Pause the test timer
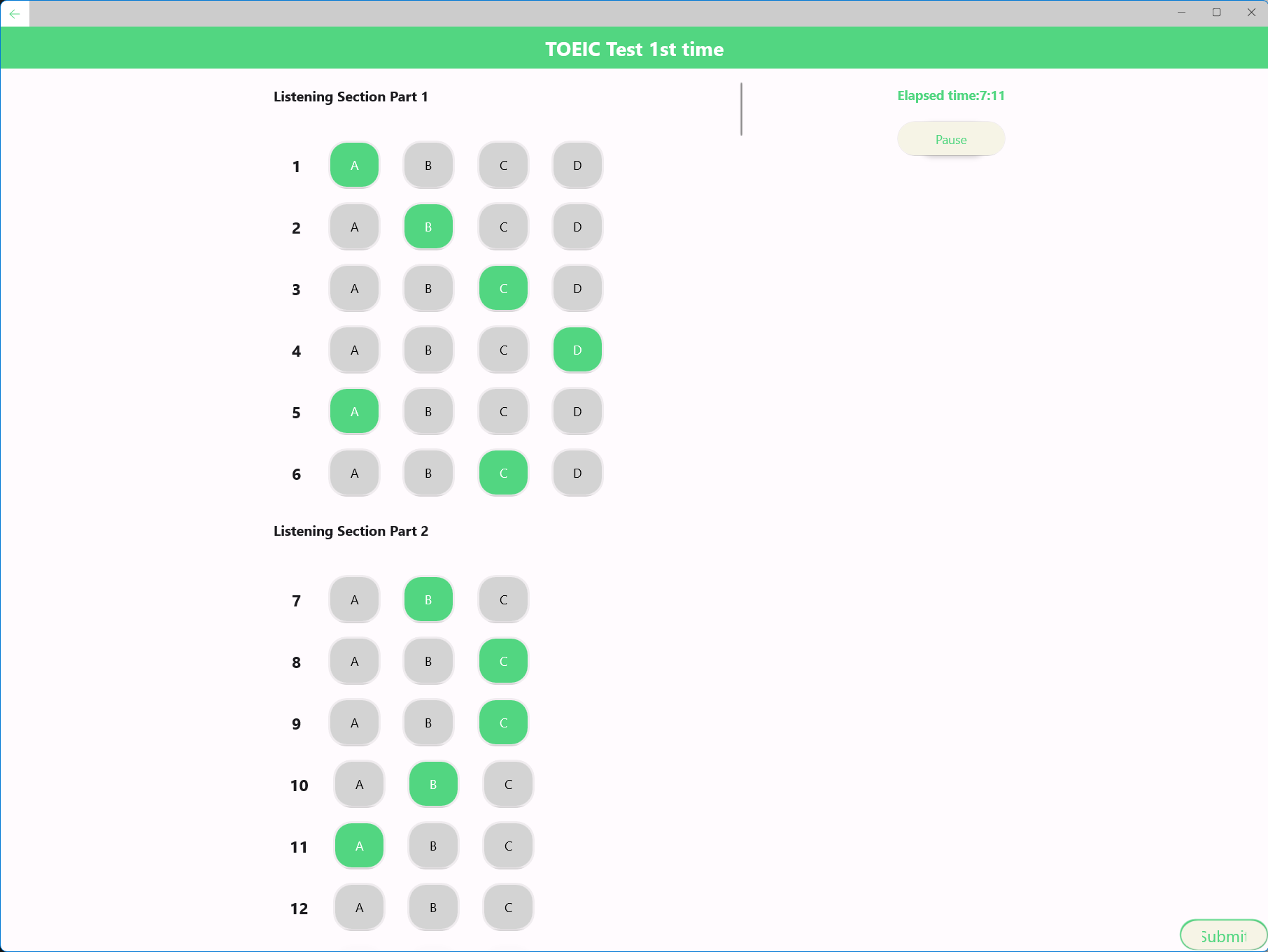 coord(951,139)
